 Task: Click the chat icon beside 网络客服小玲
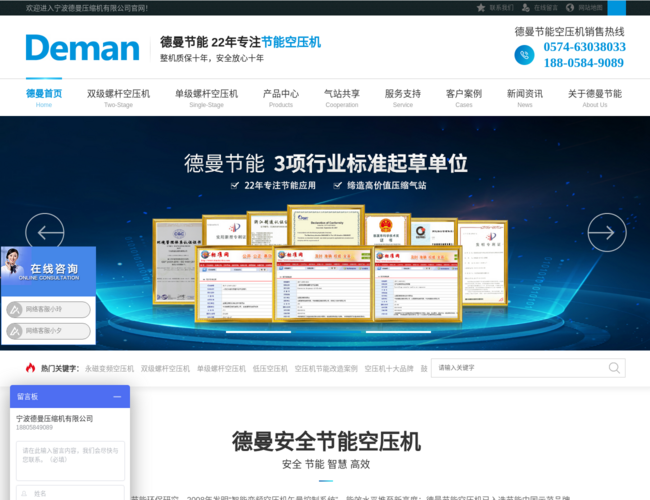(15, 309)
